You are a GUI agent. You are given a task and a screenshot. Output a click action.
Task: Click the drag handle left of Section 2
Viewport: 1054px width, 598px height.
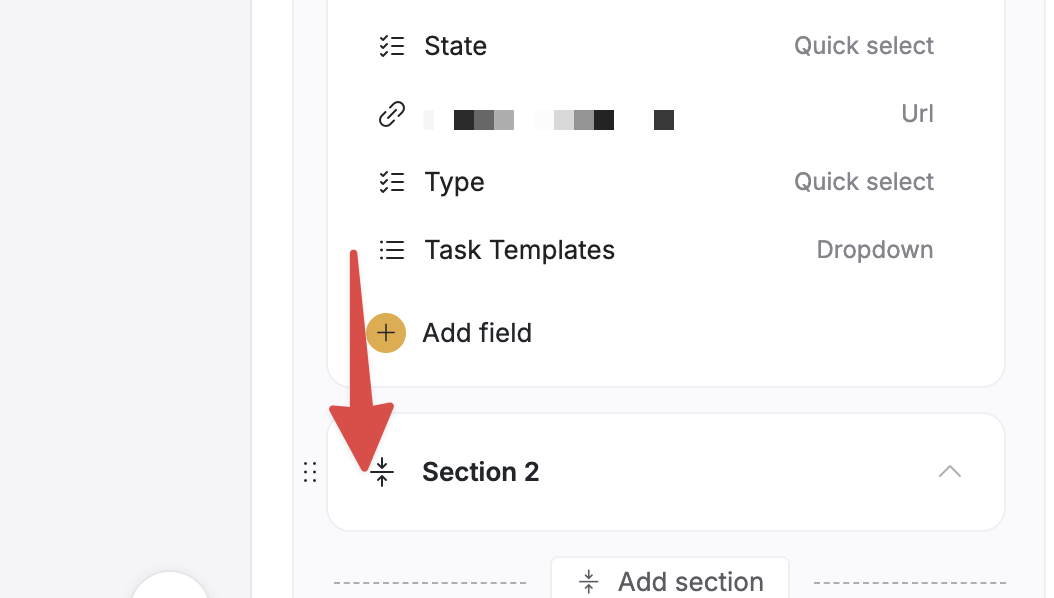pos(310,472)
